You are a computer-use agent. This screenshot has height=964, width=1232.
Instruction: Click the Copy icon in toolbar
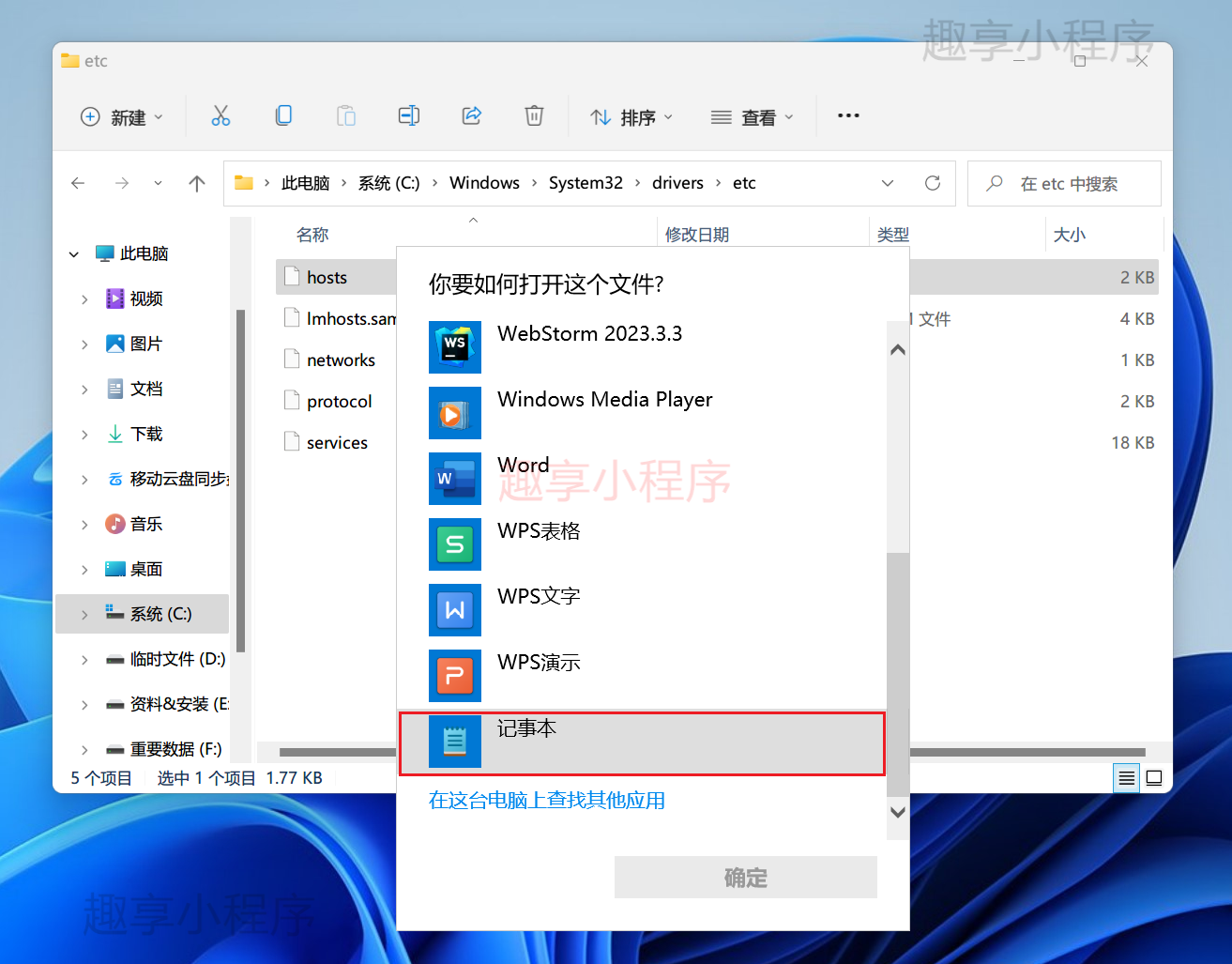283,115
